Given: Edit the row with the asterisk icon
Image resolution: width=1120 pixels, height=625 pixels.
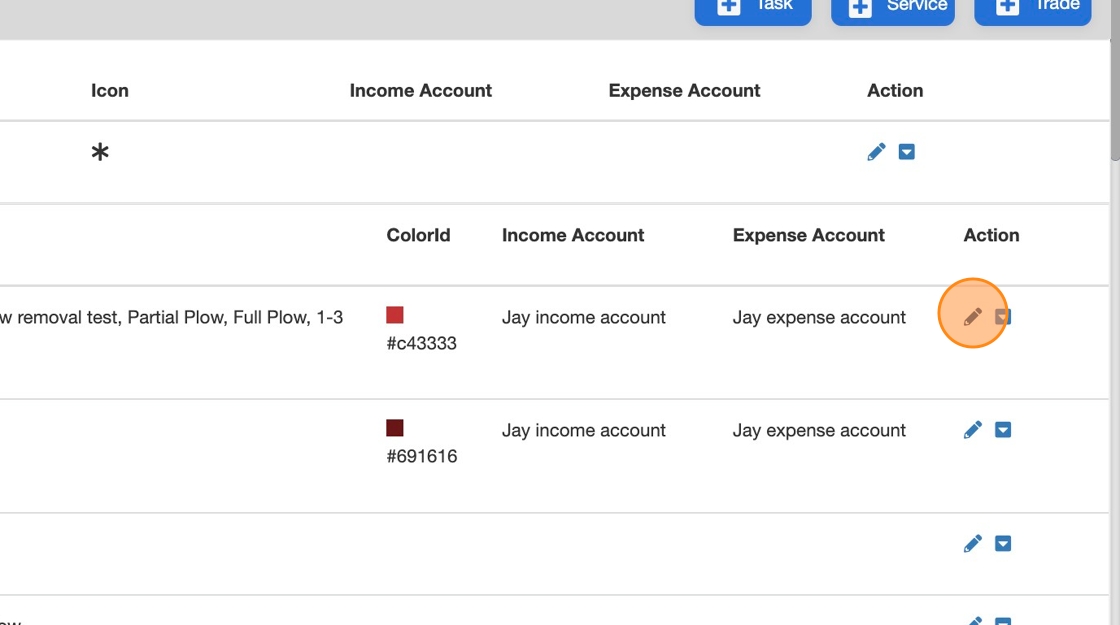Looking at the screenshot, I should tap(876, 152).
